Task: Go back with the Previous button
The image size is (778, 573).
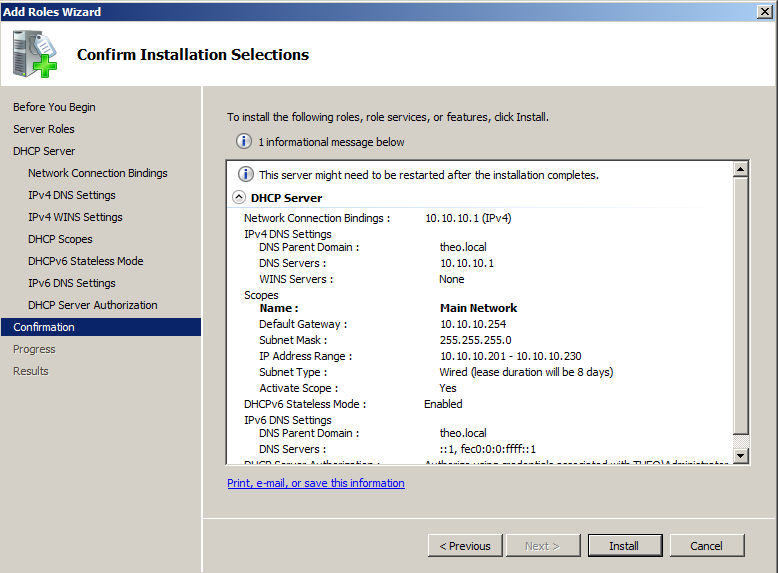Action: click(465, 546)
